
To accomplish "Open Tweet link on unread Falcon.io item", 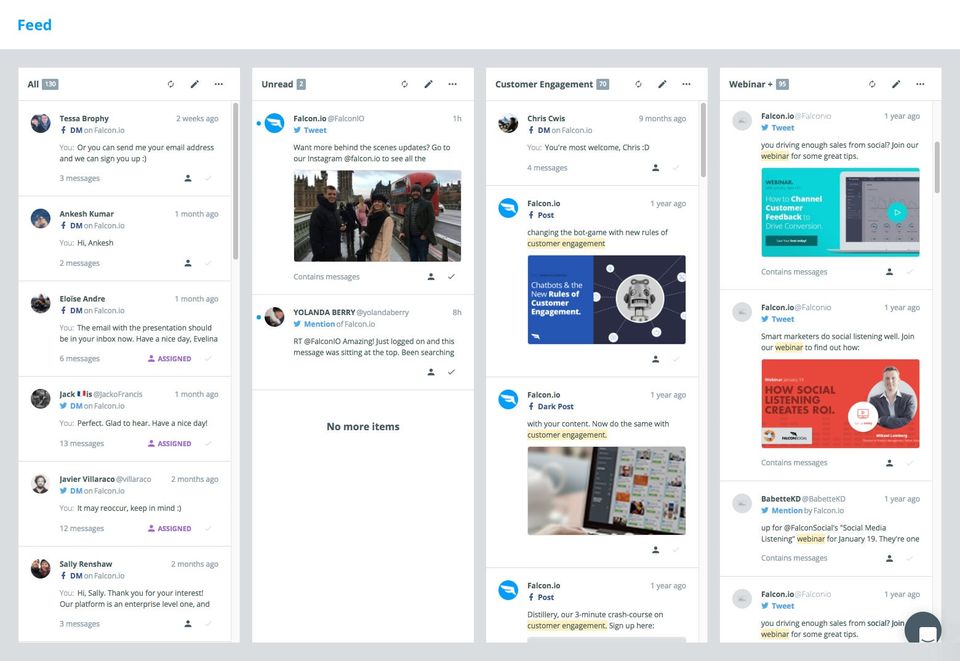I will [x=315, y=130].
